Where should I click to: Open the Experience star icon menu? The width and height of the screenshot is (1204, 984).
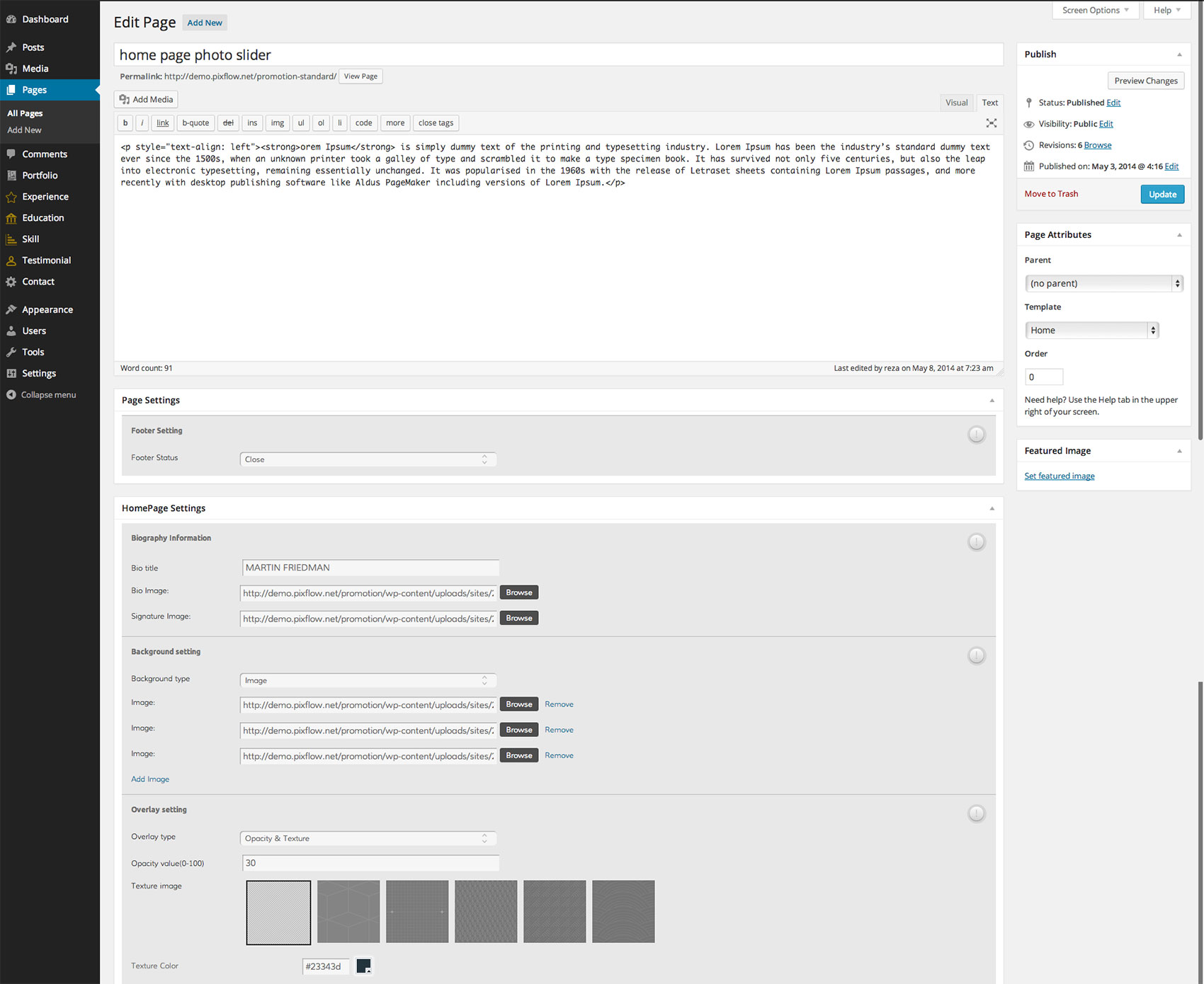pyautogui.click(x=11, y=197)
